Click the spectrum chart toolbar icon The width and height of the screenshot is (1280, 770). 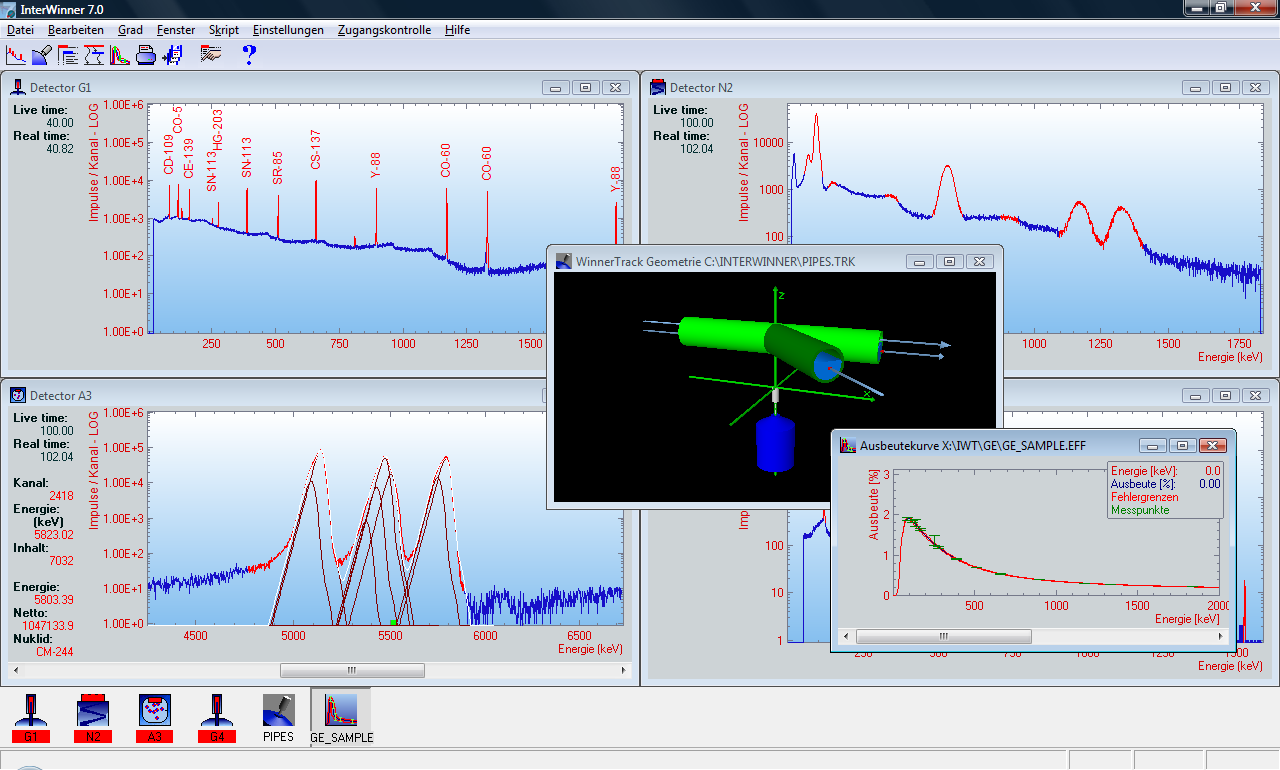point(15,55)
